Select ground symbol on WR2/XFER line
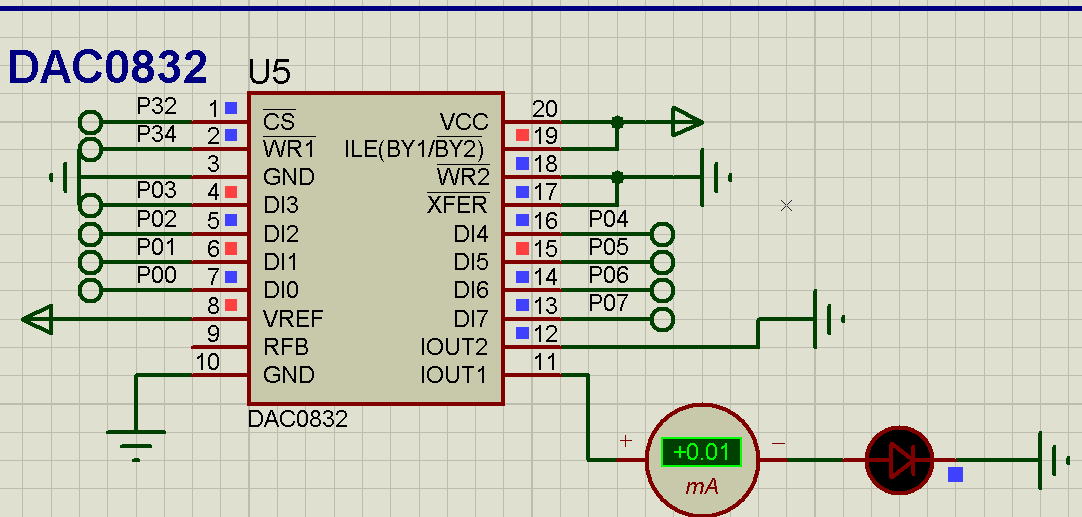This screenshot has height=517, width=1082. [717, 177]
